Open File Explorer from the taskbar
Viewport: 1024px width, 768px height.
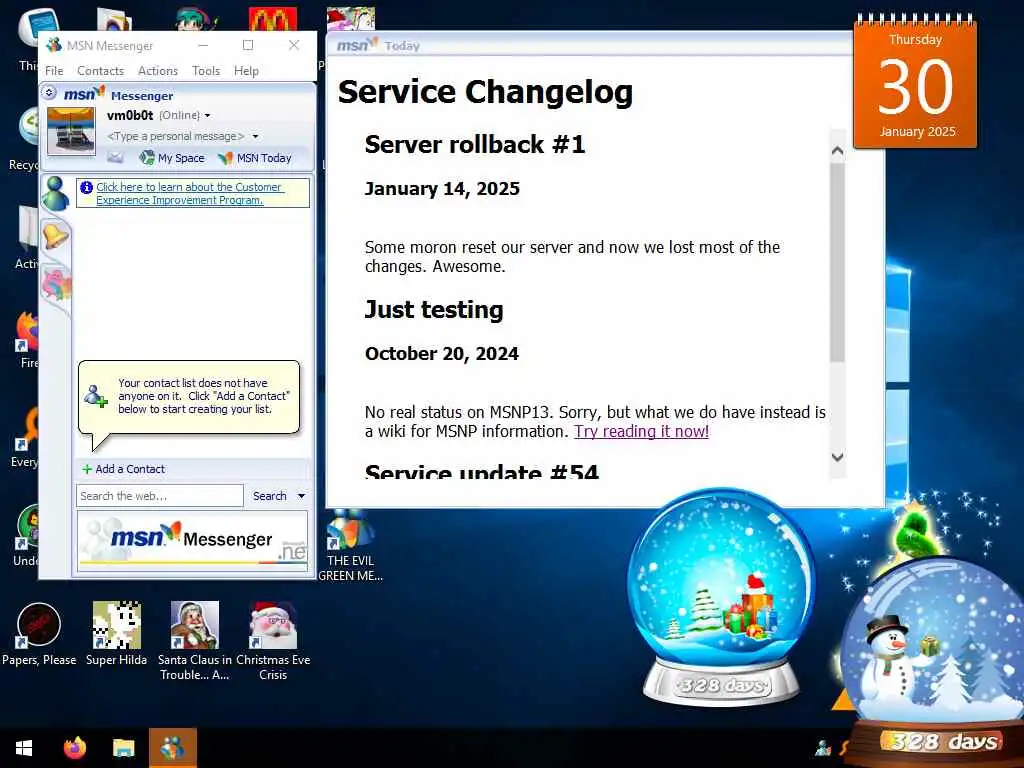(123, 748)
